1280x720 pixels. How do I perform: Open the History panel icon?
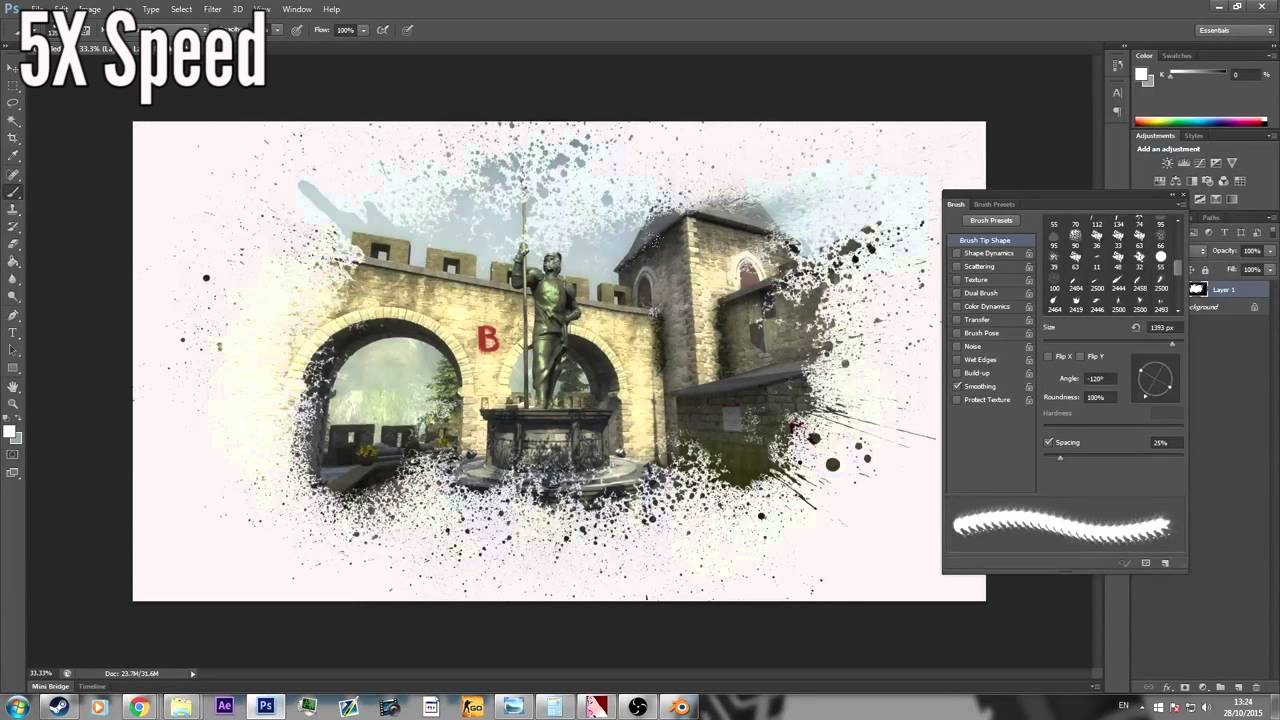pos(1117,66)
